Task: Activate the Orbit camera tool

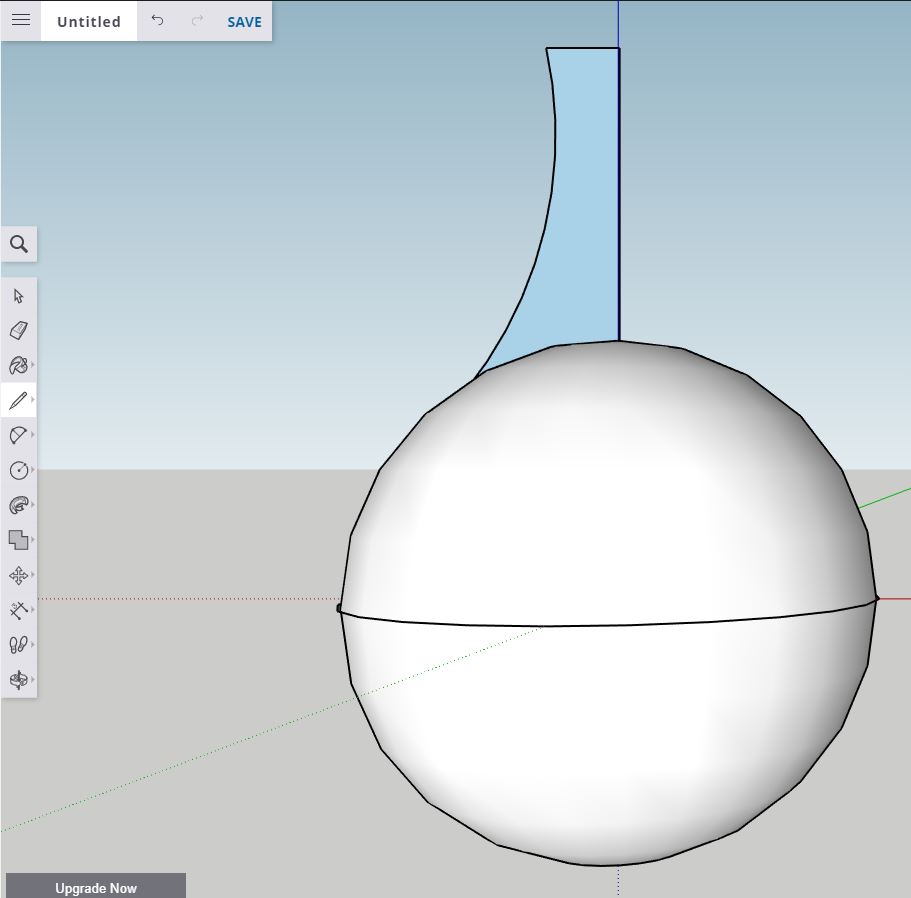Action: (x=18, y=680)
